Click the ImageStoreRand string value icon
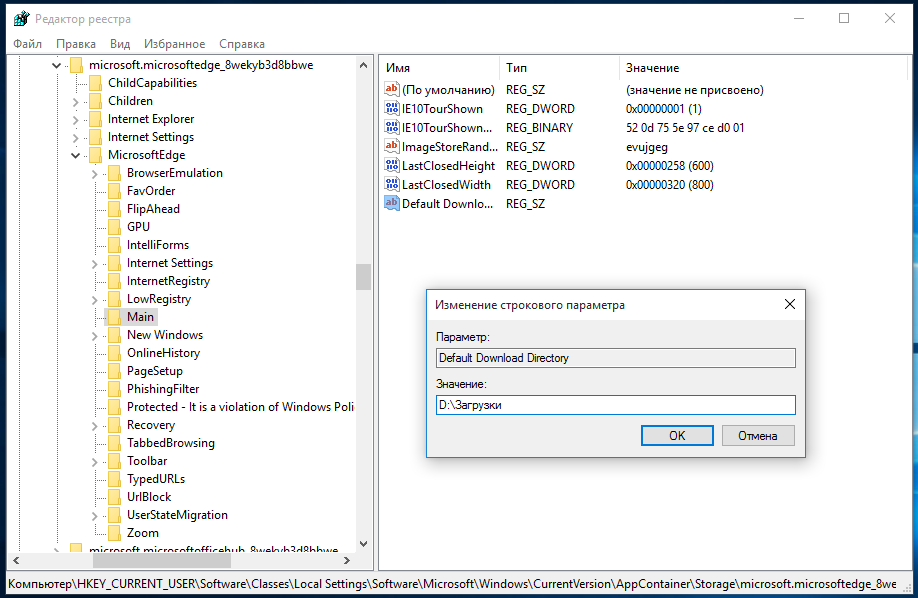The image size is (918, 598). pos(391,147)
